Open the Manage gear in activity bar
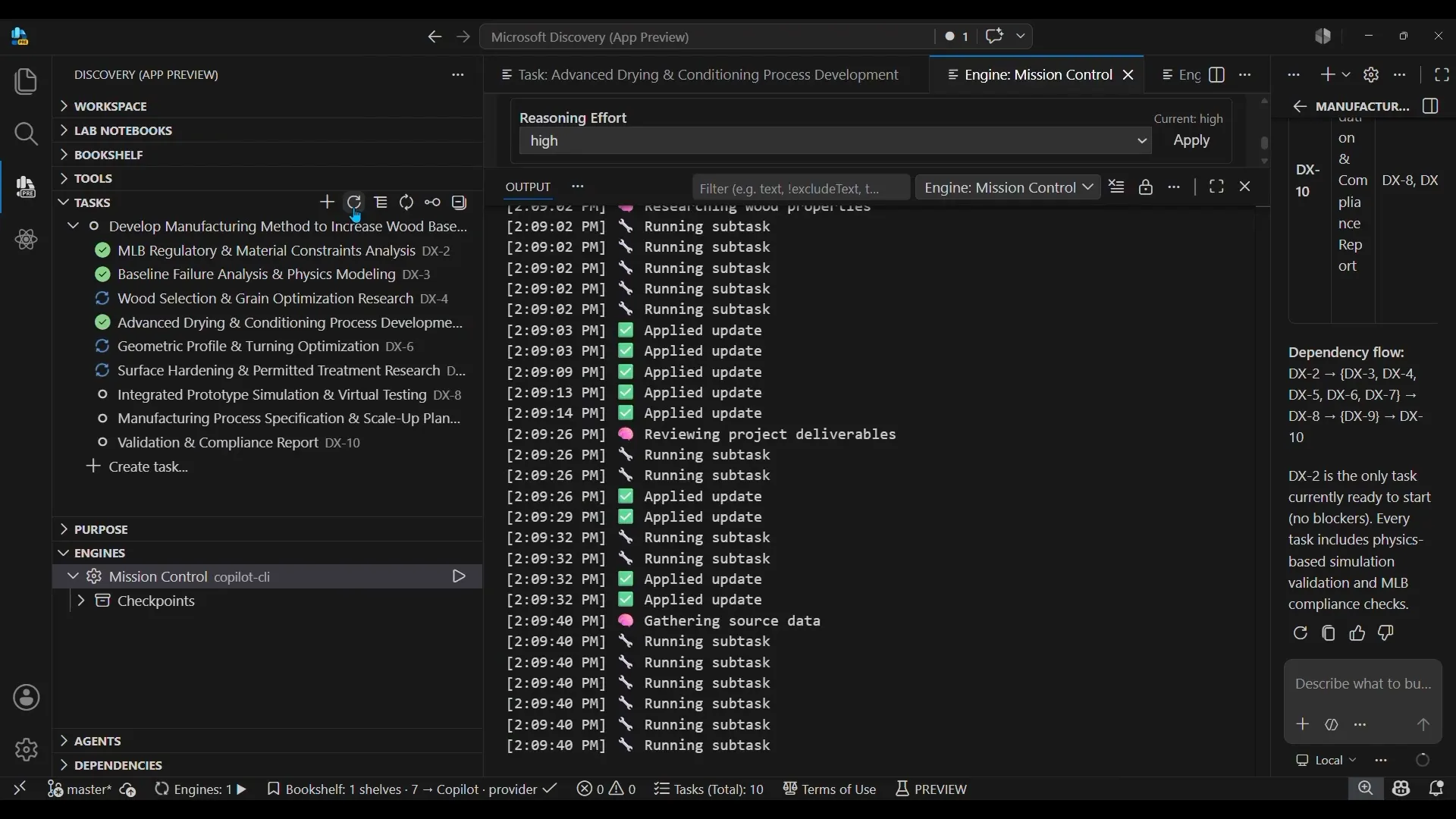 [x=26, y=750]
